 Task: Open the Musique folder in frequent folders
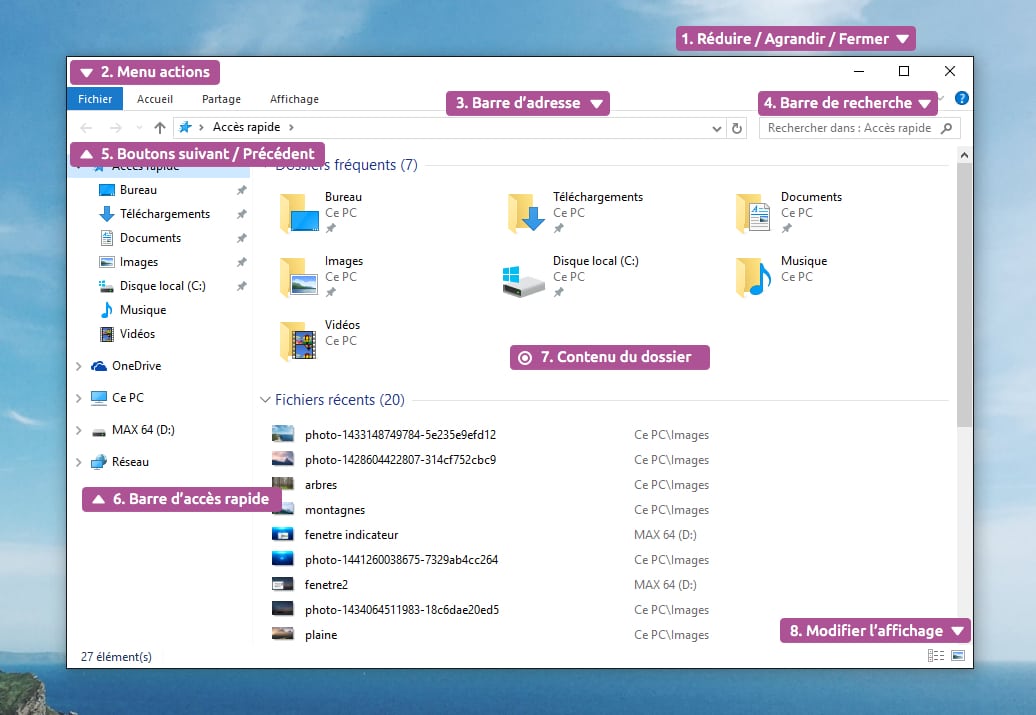[x=754, y=278]
